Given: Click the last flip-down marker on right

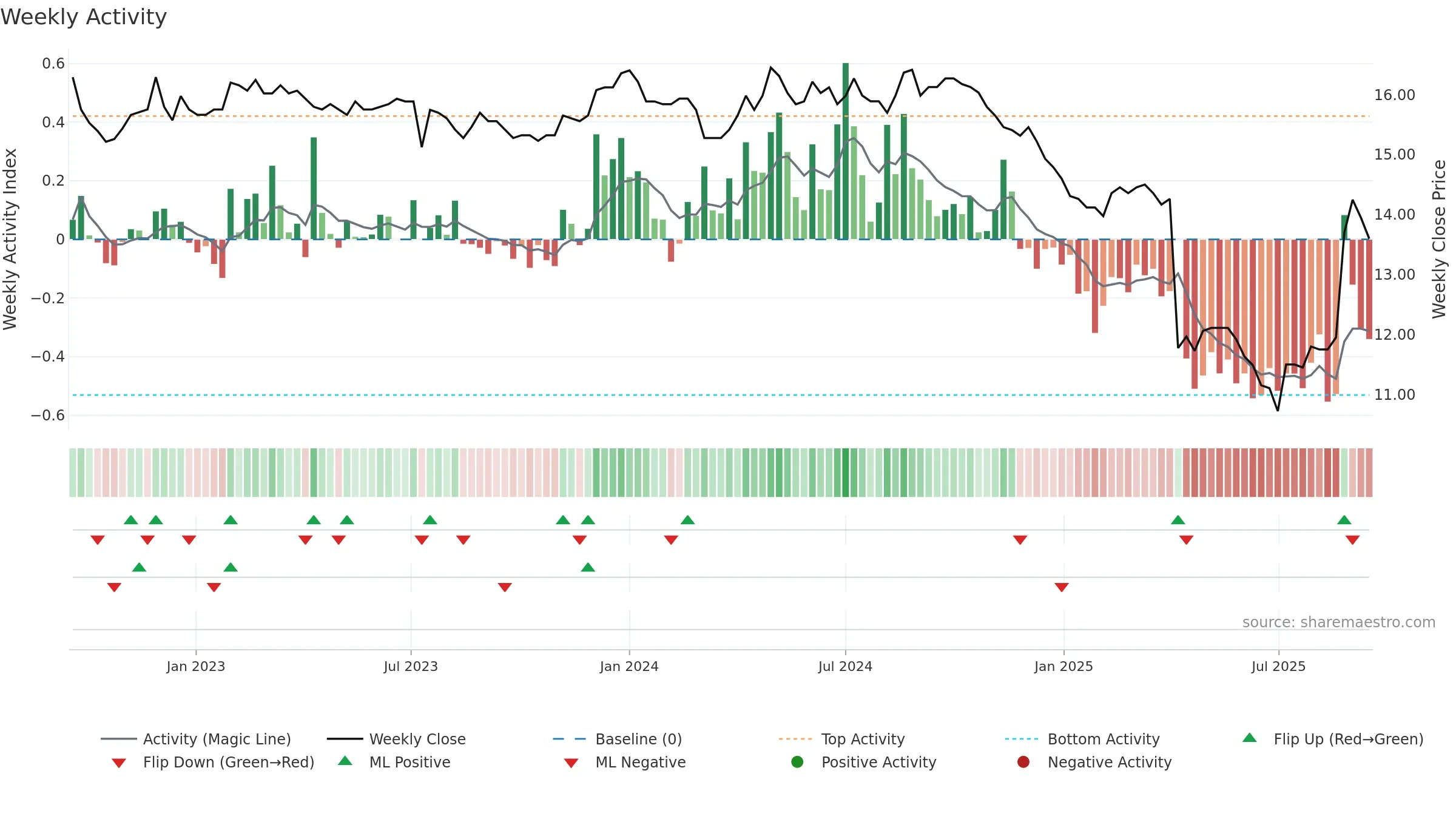Looking at the screenshot, I should pos(1352,540).
